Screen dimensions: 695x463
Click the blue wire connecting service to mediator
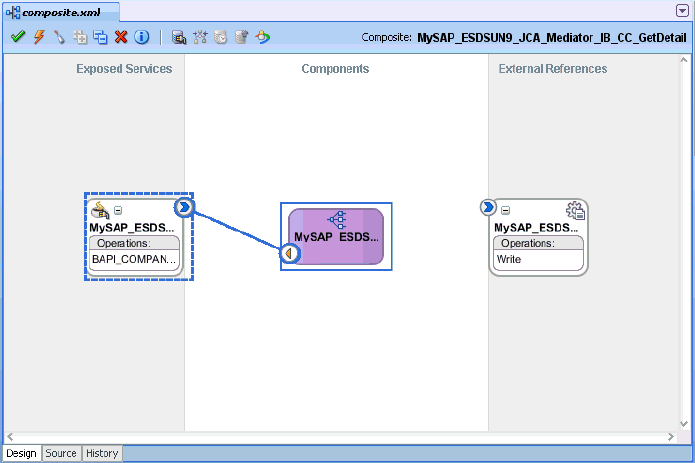click(236, 230)
